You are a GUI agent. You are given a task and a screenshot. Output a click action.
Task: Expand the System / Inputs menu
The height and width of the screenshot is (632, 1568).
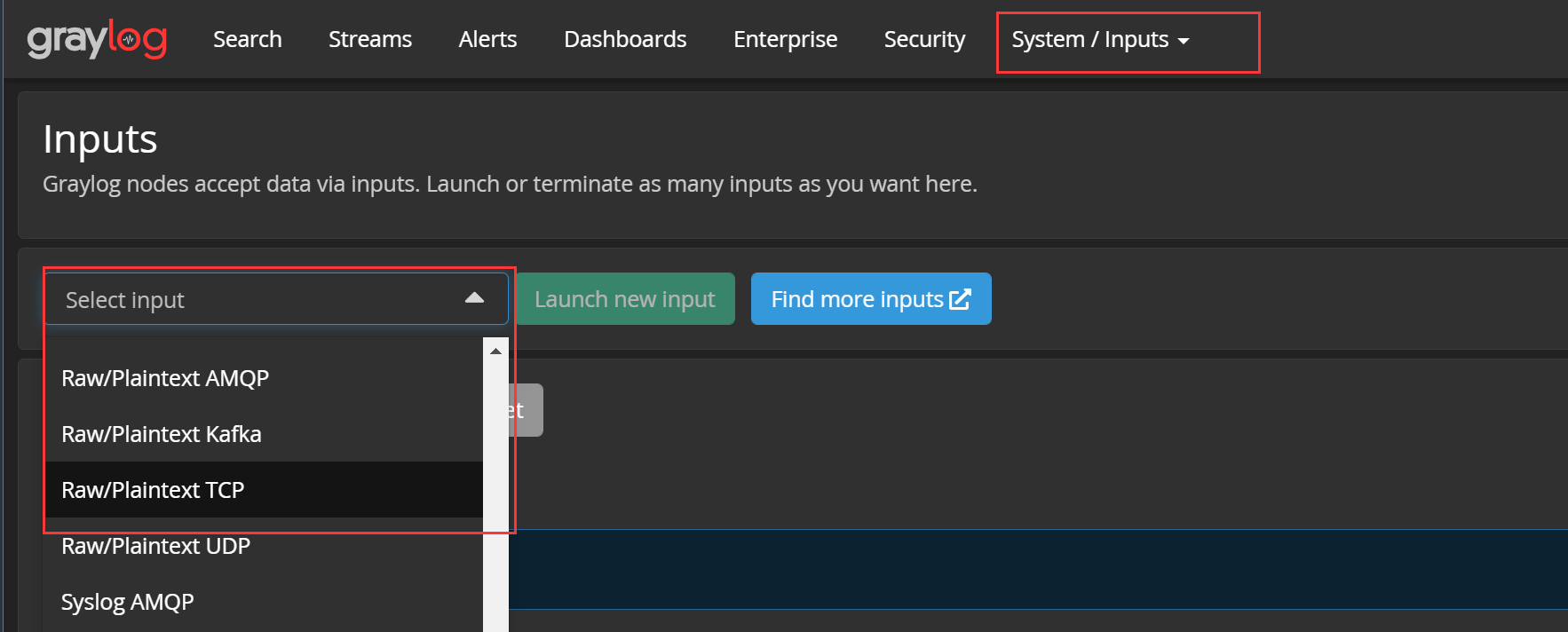(x=1100, y=40)
